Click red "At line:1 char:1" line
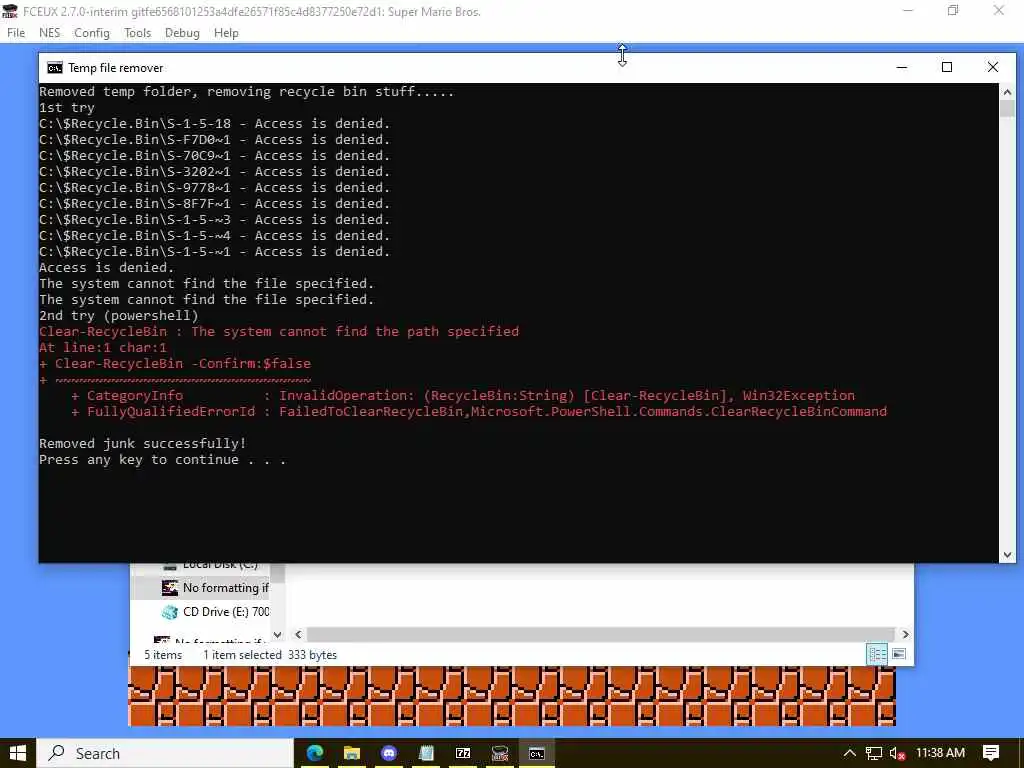The image size is (1024, 768). [x=103, y=347]
